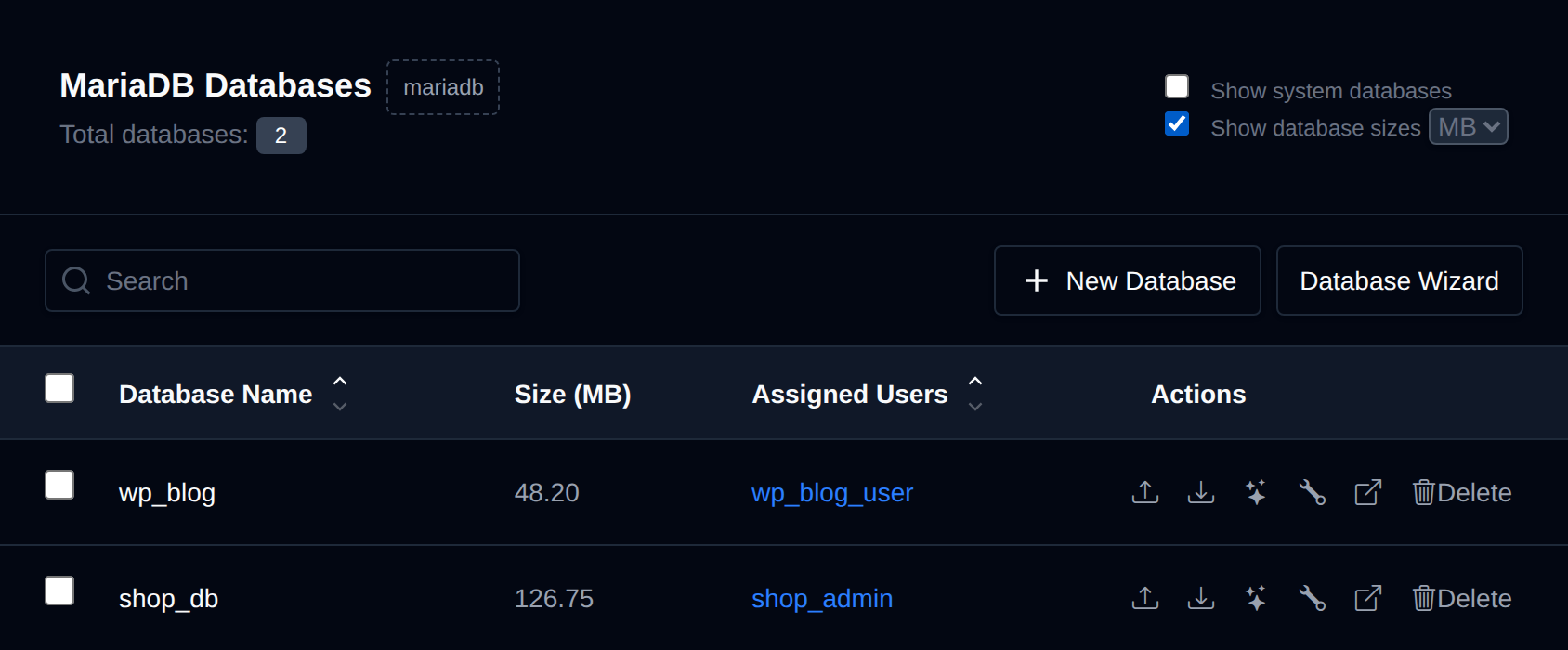
Task: Open the shop_admin user link
Action: 822,599
